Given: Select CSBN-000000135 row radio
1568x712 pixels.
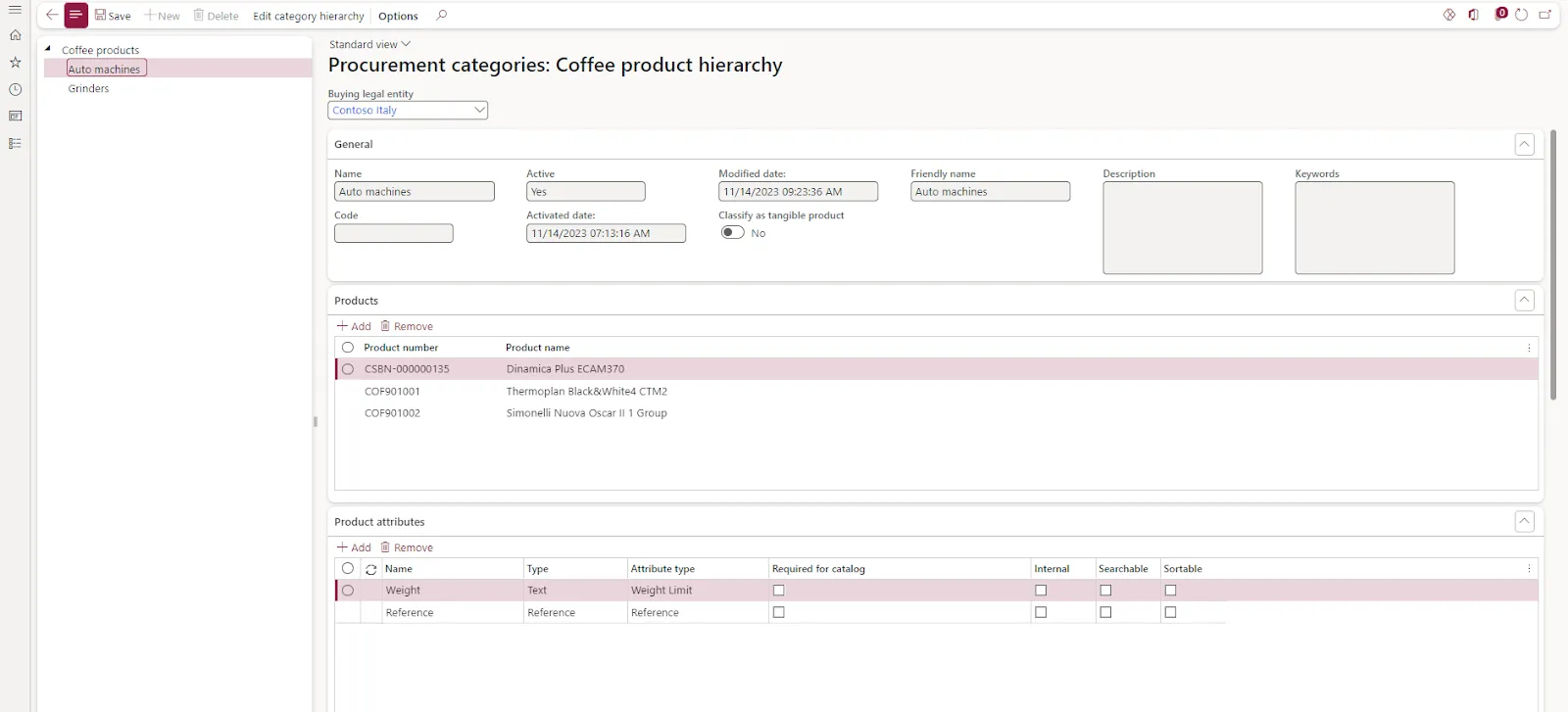Looking at the screenshot, I should click(348, 369).
